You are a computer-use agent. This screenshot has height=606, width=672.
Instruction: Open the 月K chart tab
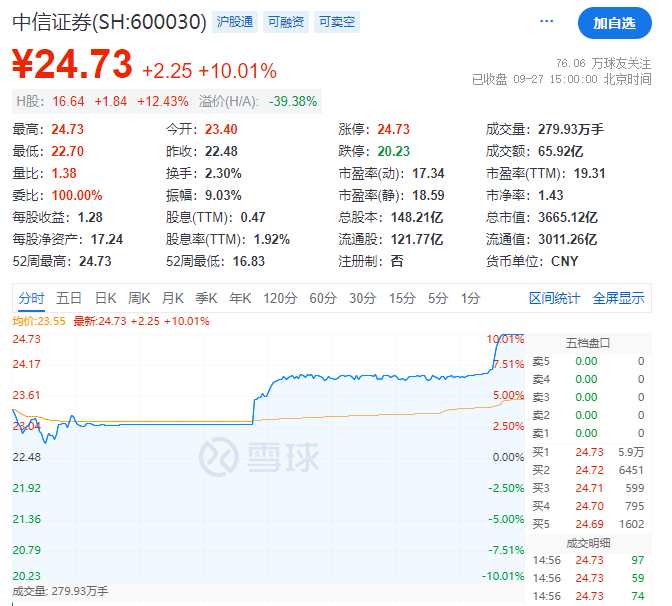(173, 298)
